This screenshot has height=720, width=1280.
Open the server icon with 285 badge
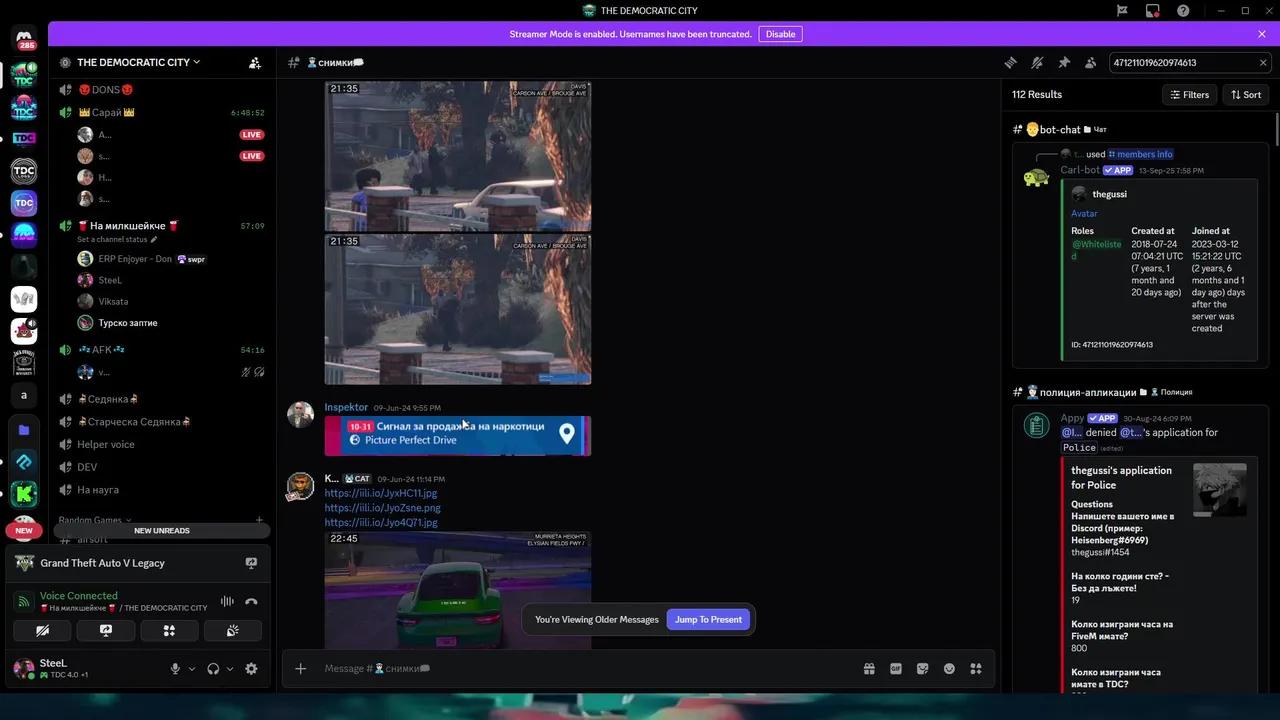pyautogui.click(x=24, y=40)
